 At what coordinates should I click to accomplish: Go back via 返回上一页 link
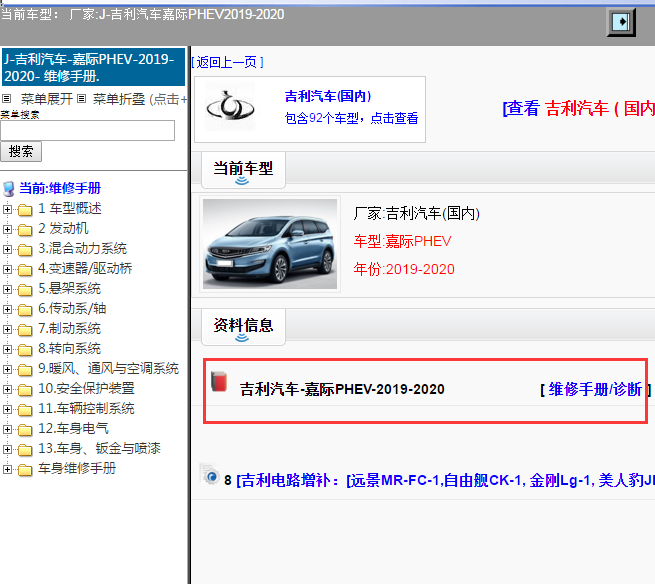click(228, 62)
